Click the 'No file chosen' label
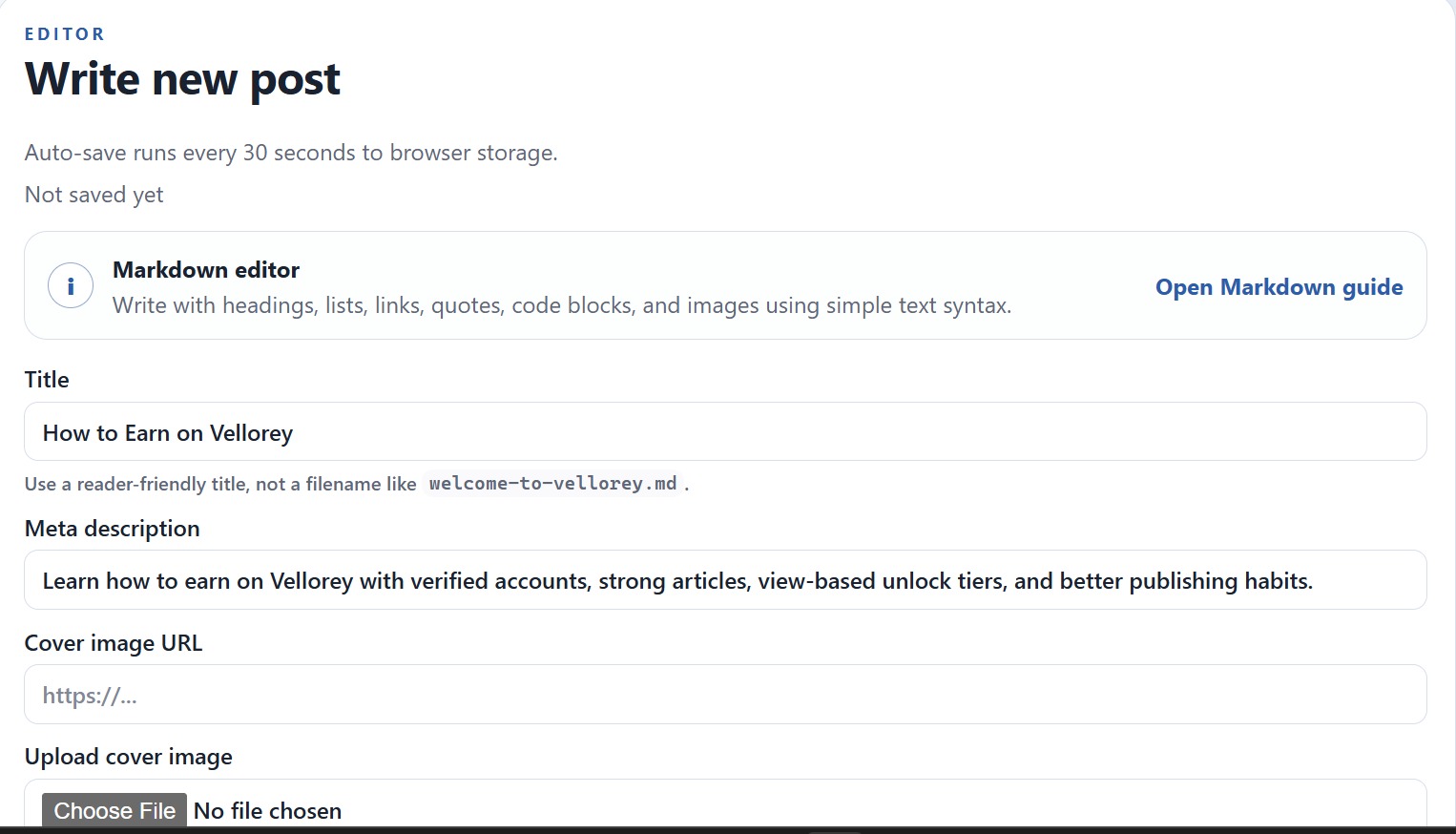The width and height of the screenshot is (1456, 834). (266, 810)
